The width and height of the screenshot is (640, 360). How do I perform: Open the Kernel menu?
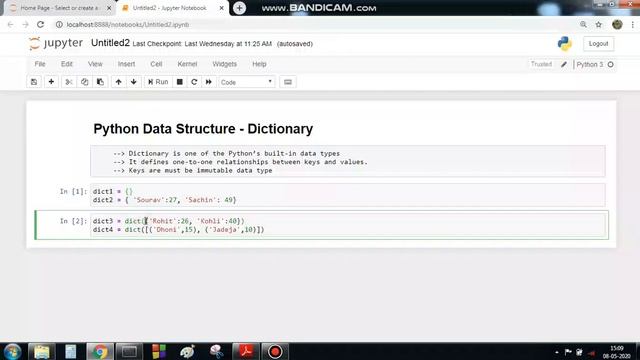[187, 64]
